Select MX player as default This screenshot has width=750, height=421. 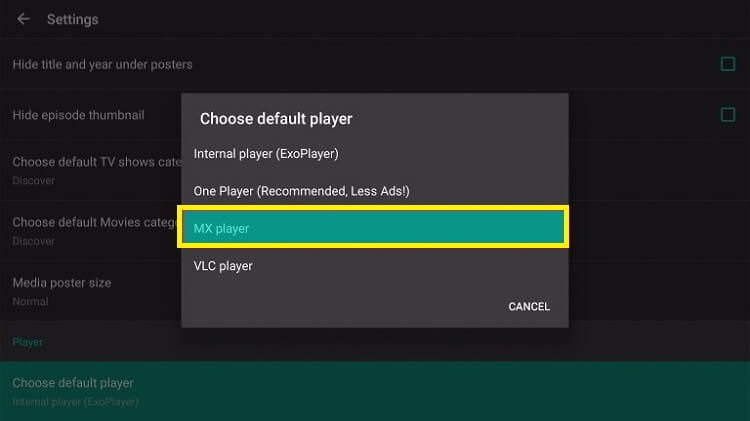click(375, 228)
